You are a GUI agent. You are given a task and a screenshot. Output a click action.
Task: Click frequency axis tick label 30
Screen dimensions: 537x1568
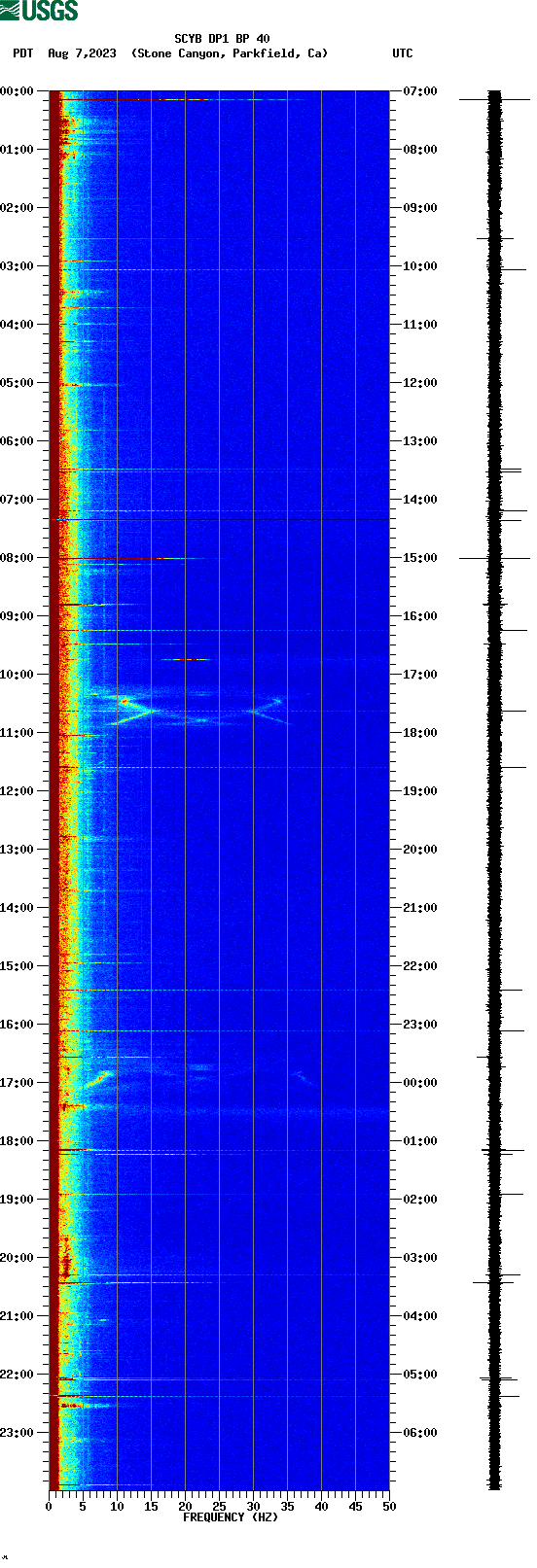tap(253, 1507)
